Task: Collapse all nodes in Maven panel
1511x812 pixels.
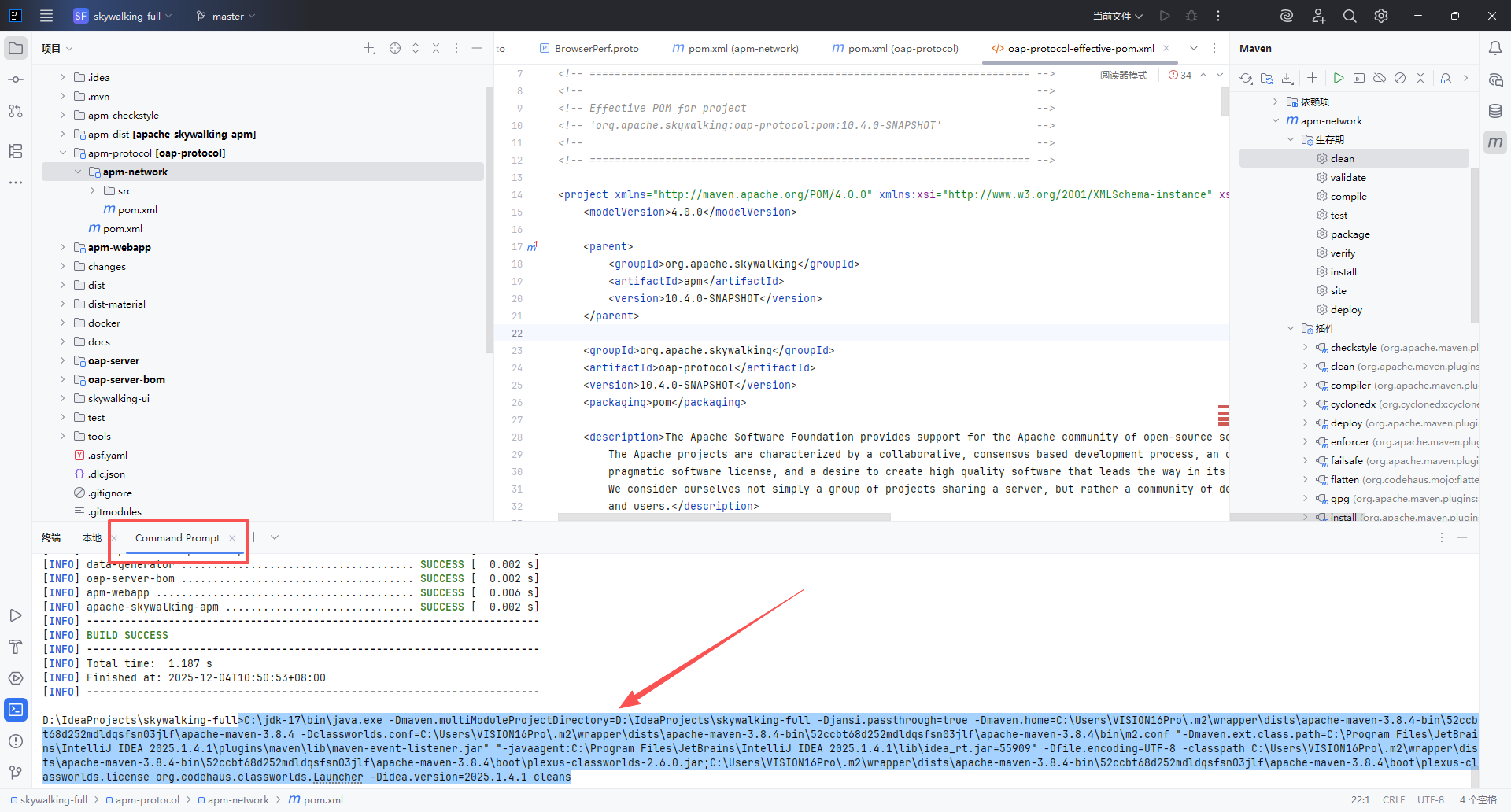Action: click(x=1420, y=78)
